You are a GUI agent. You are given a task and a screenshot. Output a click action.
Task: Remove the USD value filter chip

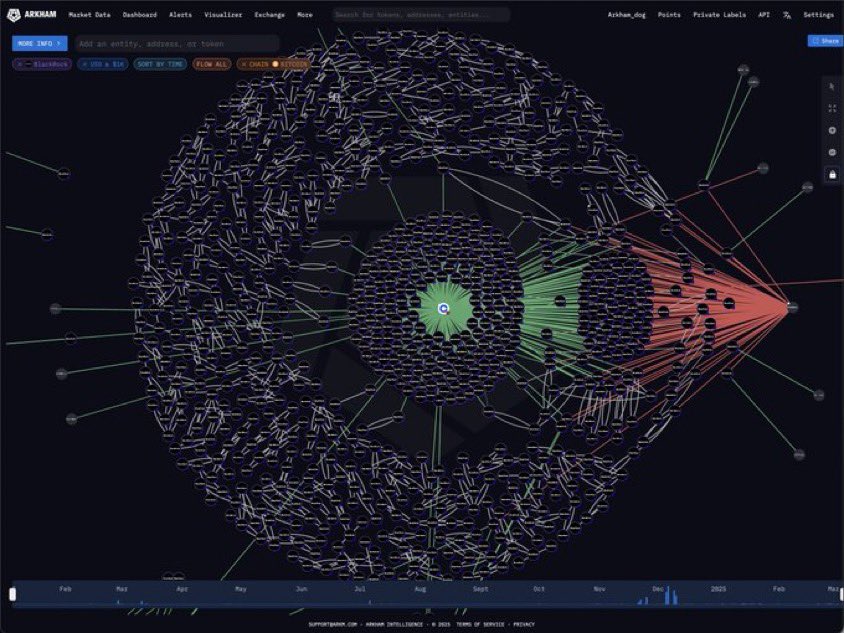tap(85, 64)
